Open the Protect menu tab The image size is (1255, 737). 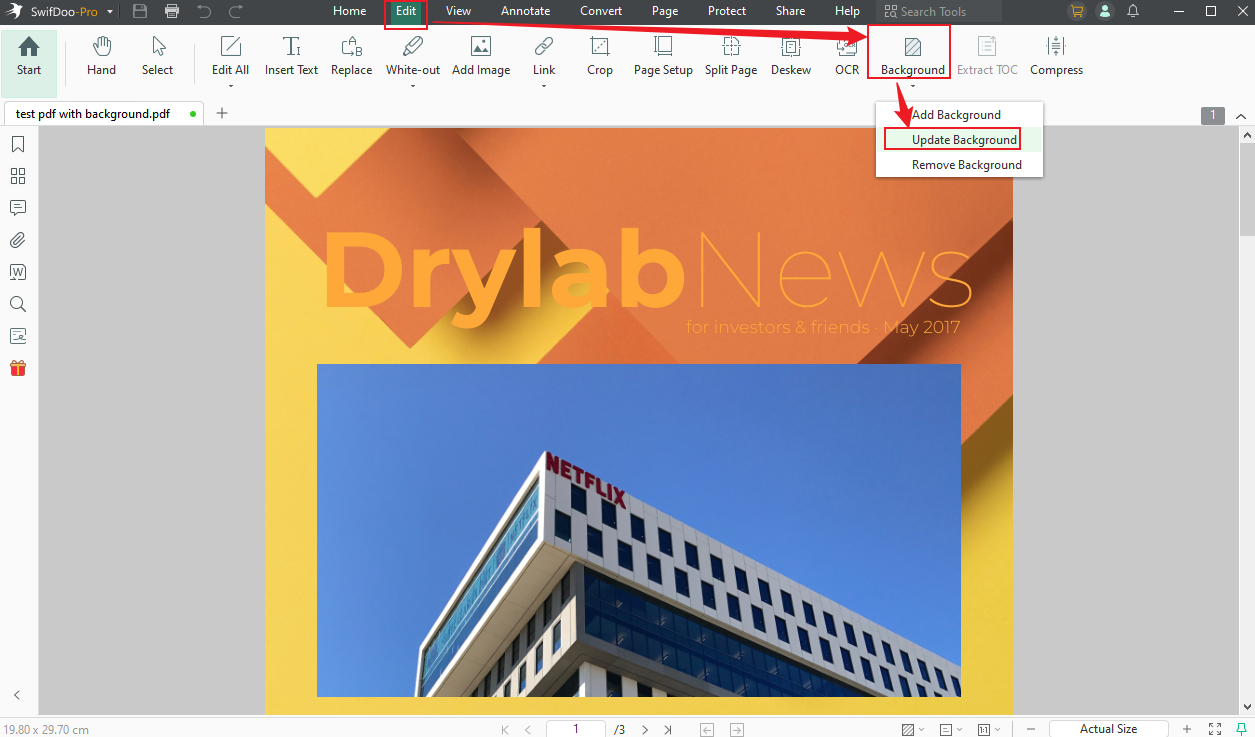727,11
